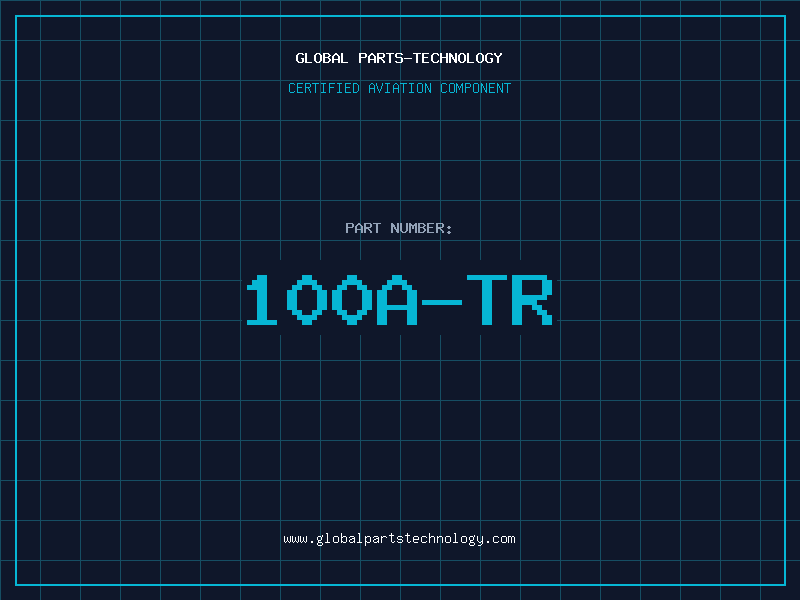This screenshot has width=800, height=600.
Task: Select the CERTIFIED AVIATION COMPONENT subtitle
Action: coord(399,88)
